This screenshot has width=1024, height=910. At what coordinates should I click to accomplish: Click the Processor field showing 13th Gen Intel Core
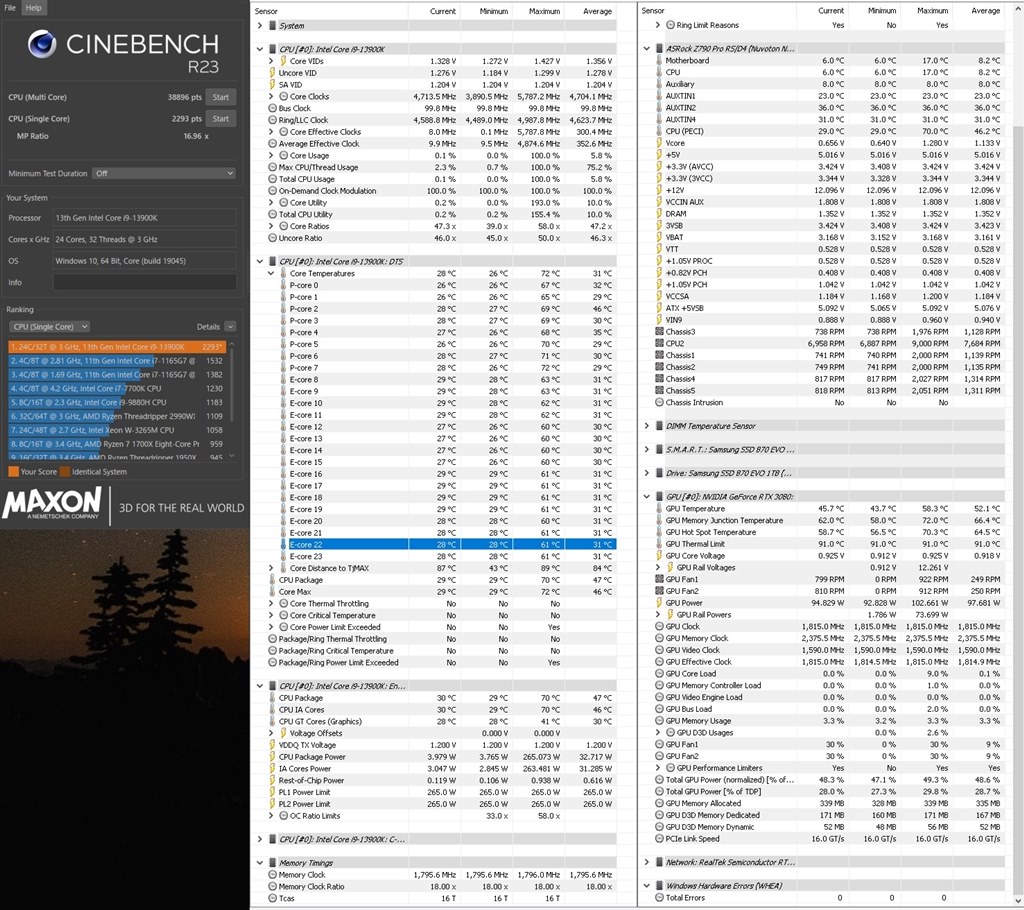click(144, 218)
